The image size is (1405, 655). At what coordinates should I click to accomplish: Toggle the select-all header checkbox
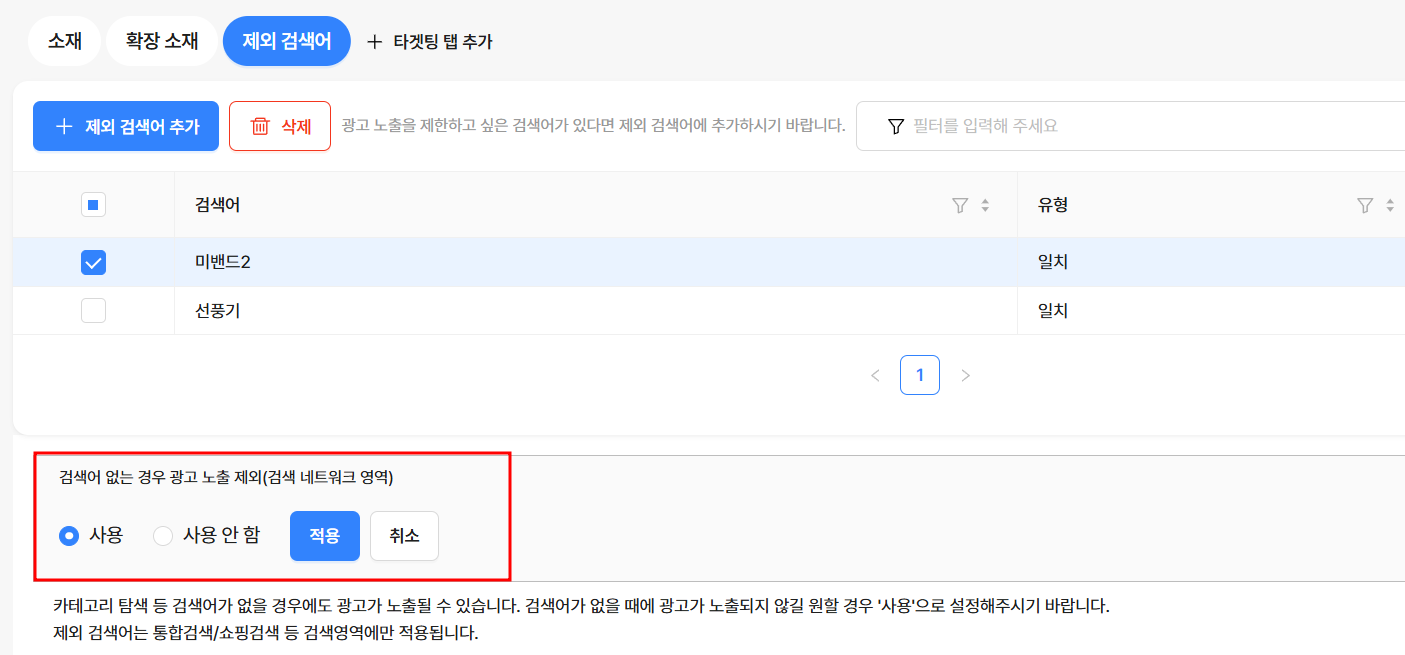[93, 206]
